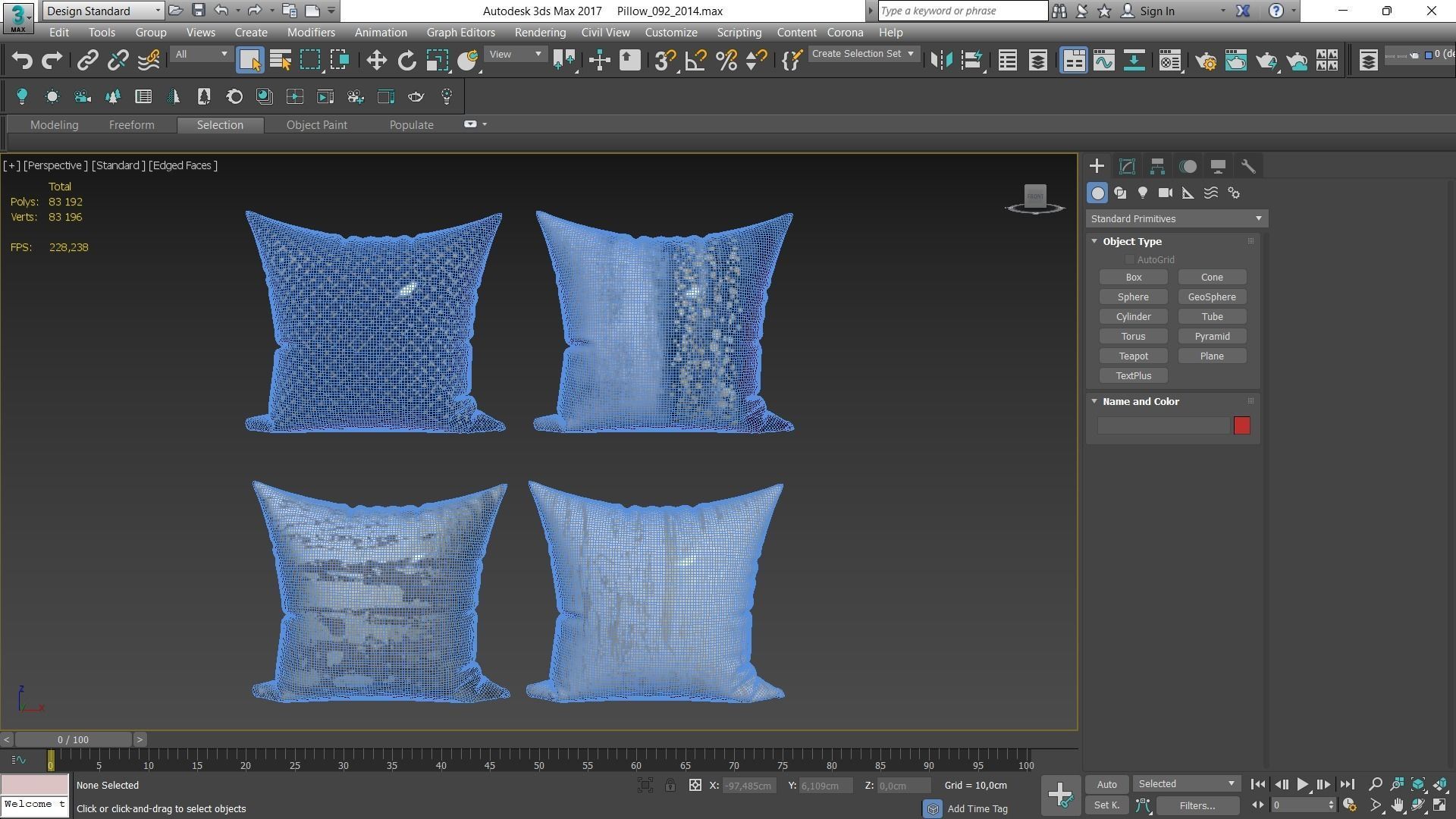Open the Design Standard workspace dropdown
The width and height of the screenshot is (1456, 819).
[x=103, y=11]
